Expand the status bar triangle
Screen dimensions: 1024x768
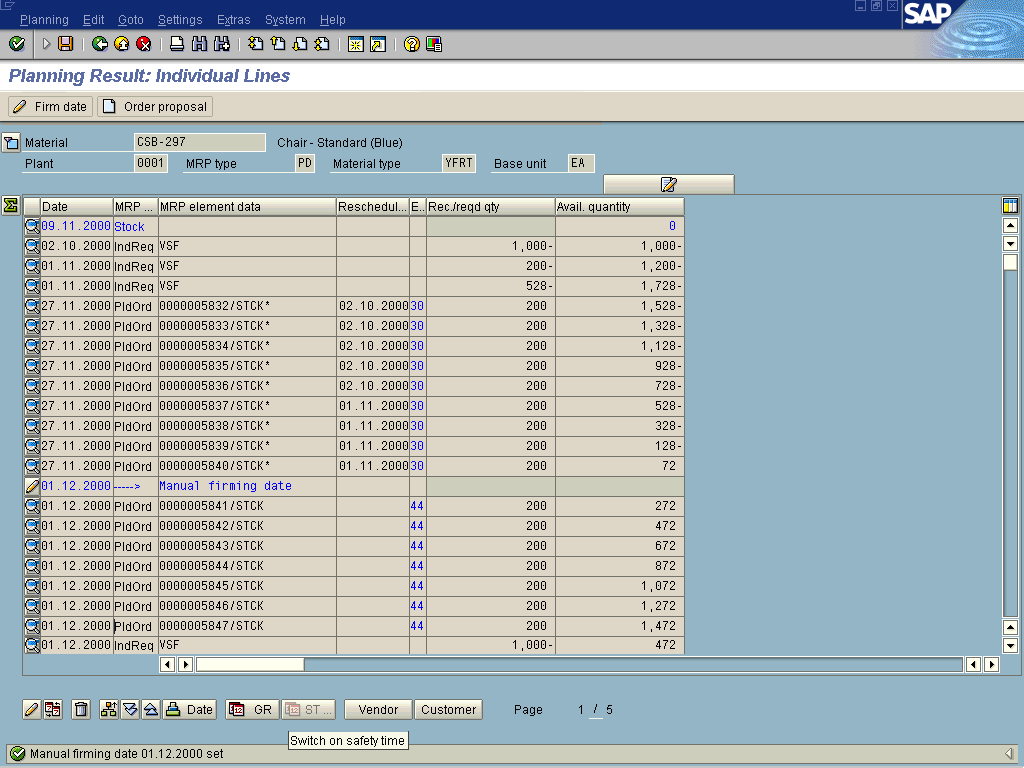pos(1010,753)
